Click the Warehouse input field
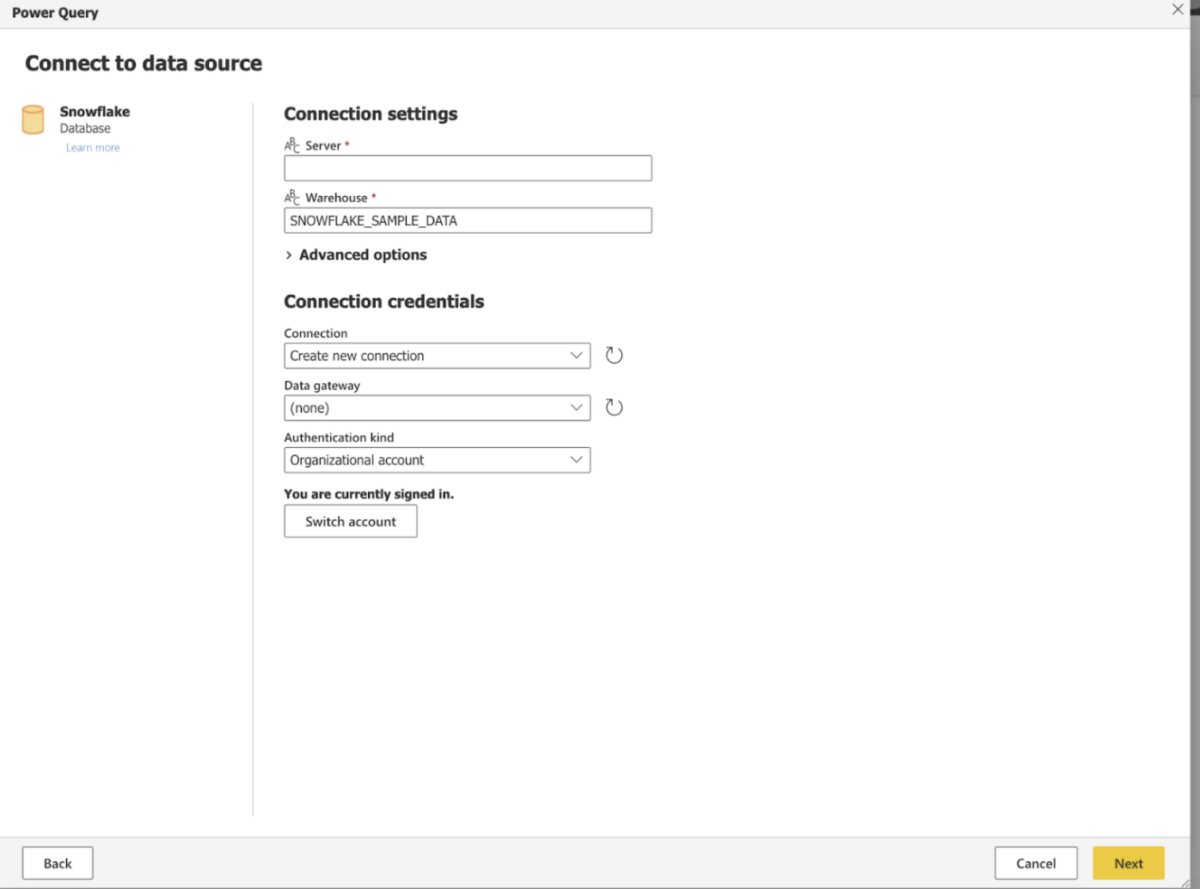This screenshot has height=889, width=1200. [468, 220]
